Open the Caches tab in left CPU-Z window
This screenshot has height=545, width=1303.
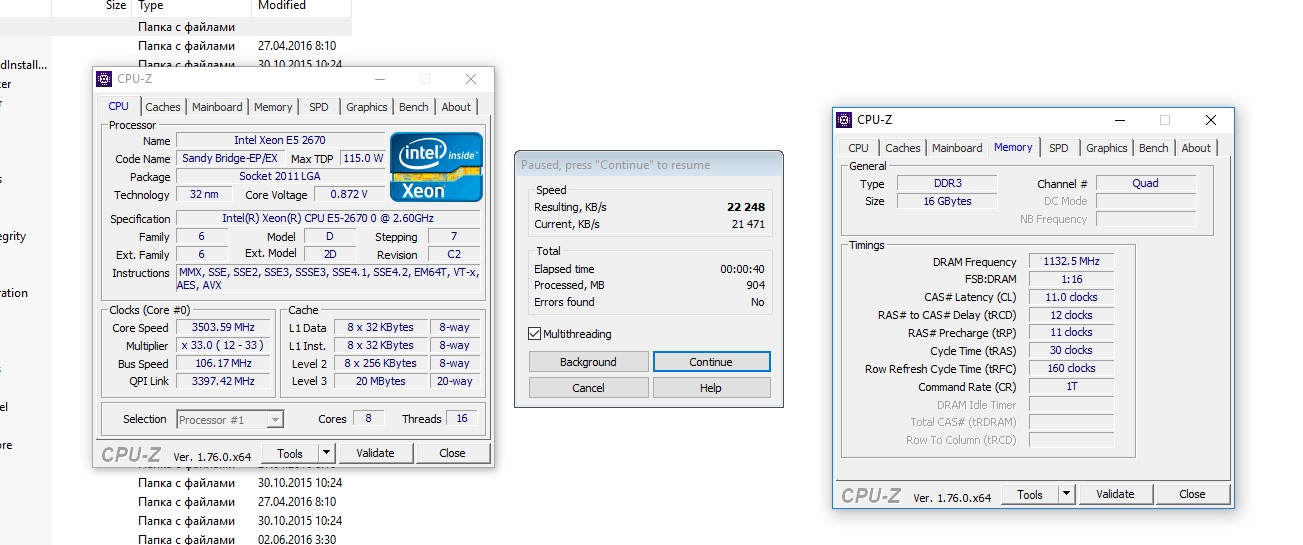(x=163, y=107)
